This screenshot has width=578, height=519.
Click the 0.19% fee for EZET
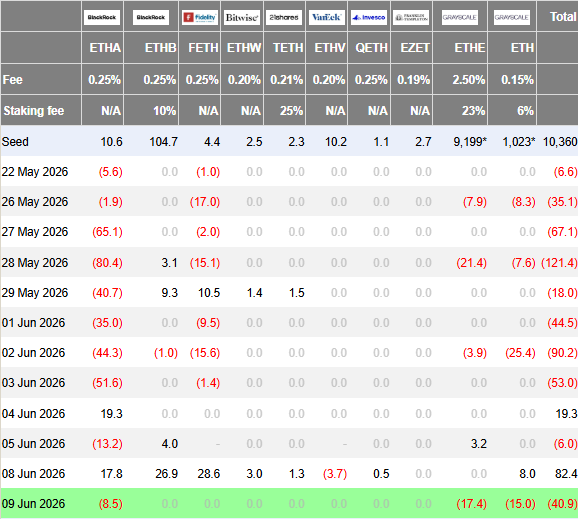414,80
